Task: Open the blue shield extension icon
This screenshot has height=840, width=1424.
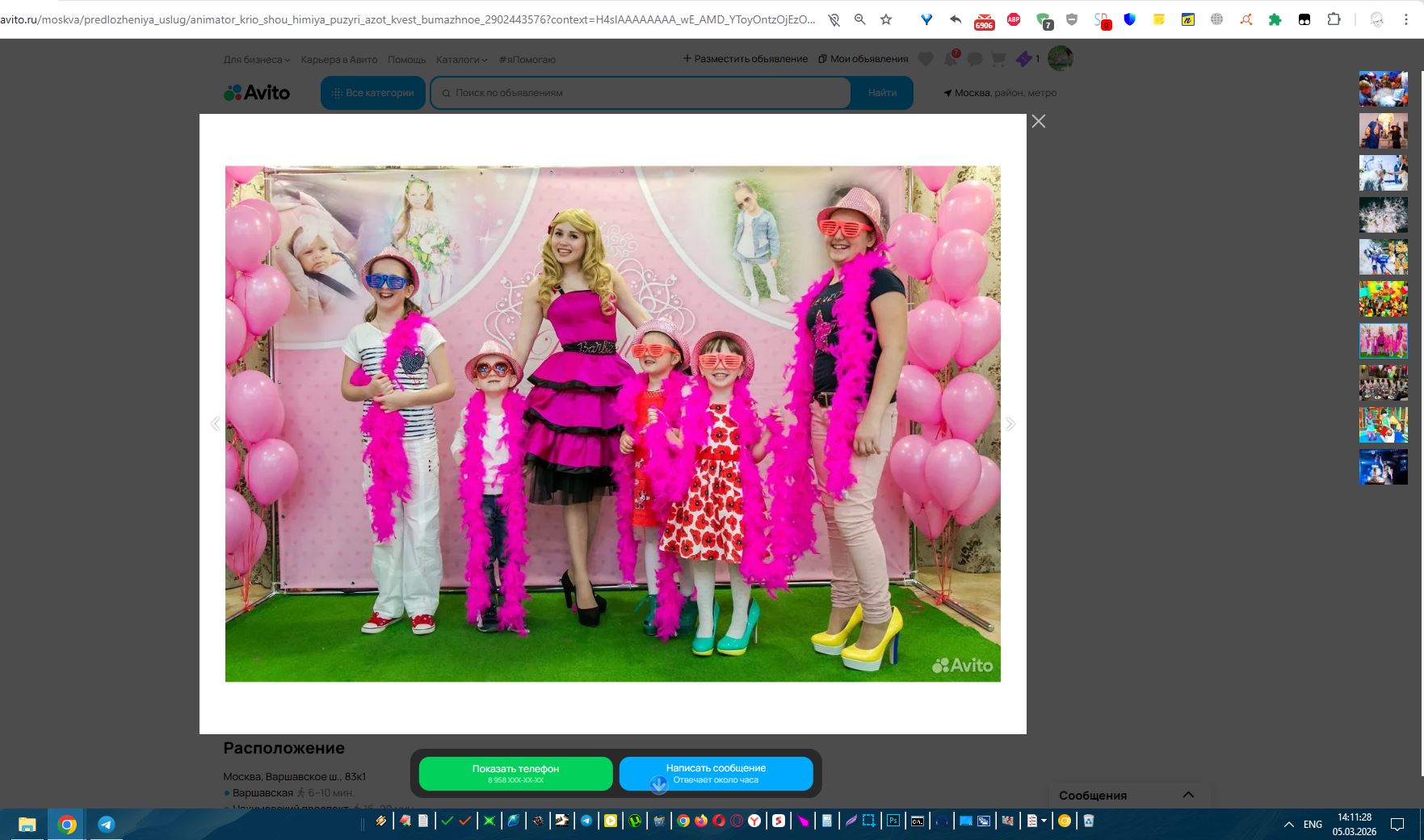Action: coord(1129,19)
